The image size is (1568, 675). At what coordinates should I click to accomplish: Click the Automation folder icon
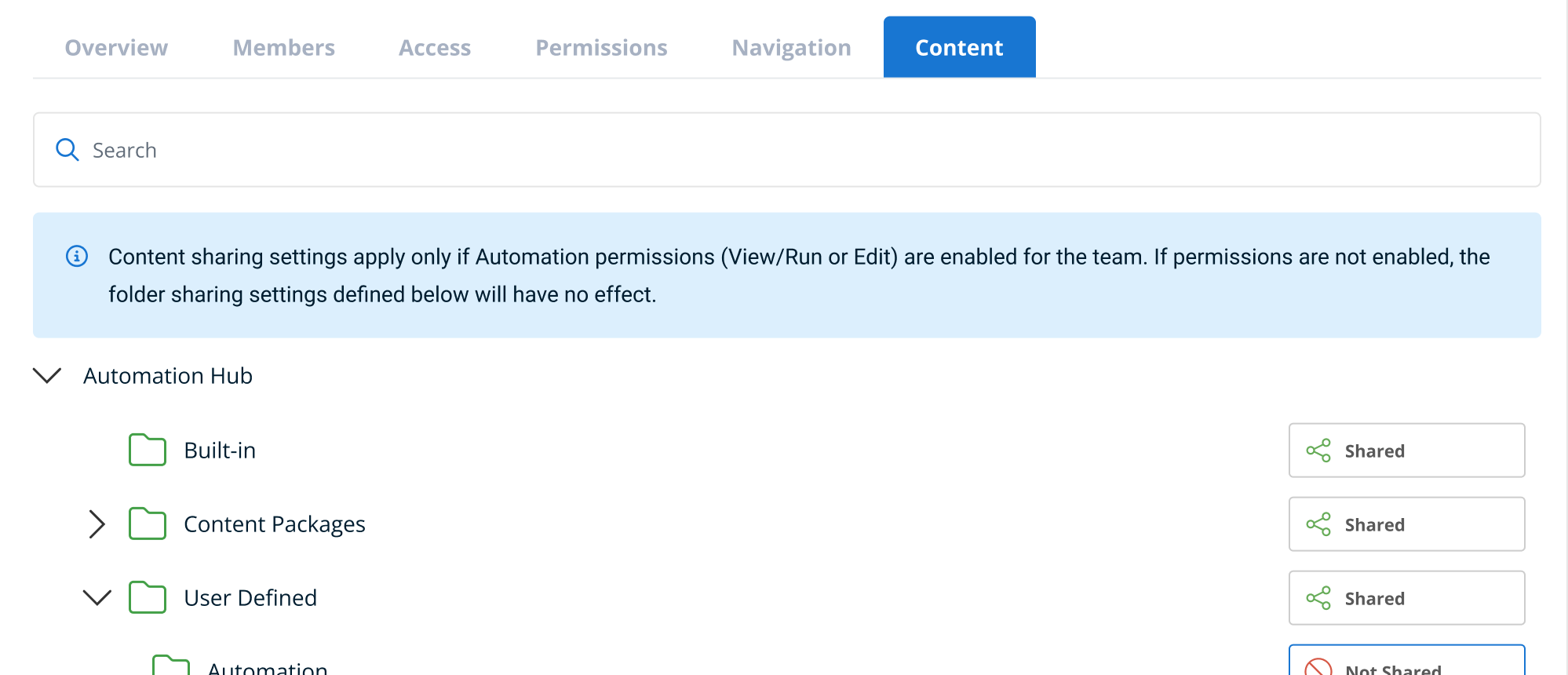point(171,666)
